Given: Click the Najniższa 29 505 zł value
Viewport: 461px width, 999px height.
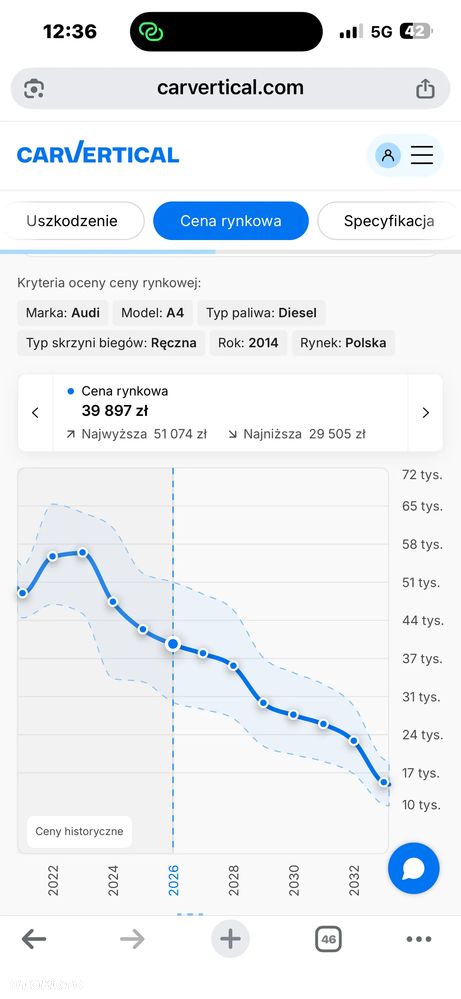Looking at the screenshot, I should [297, 434].
